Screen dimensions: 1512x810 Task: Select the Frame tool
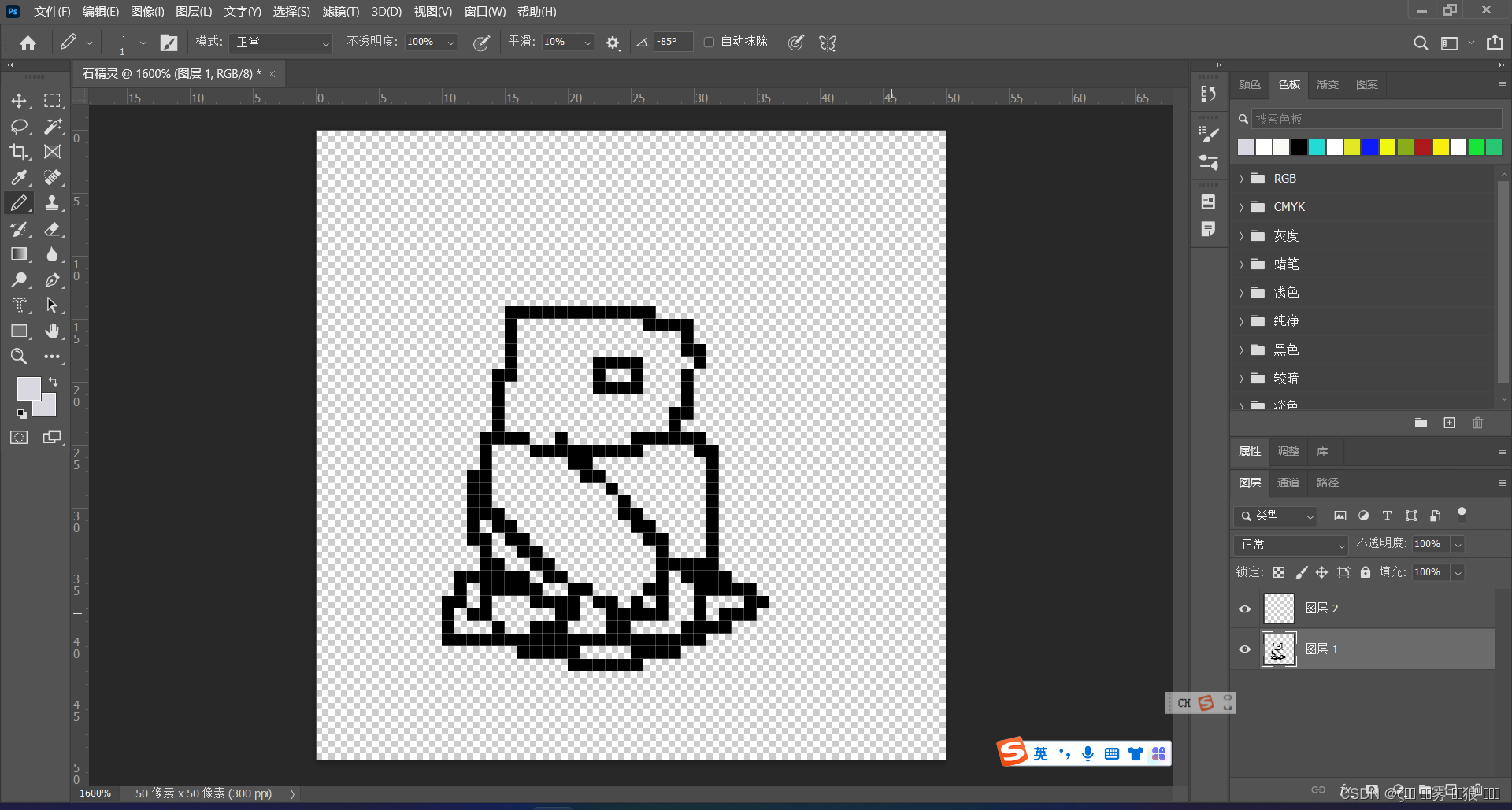point(52,152)
